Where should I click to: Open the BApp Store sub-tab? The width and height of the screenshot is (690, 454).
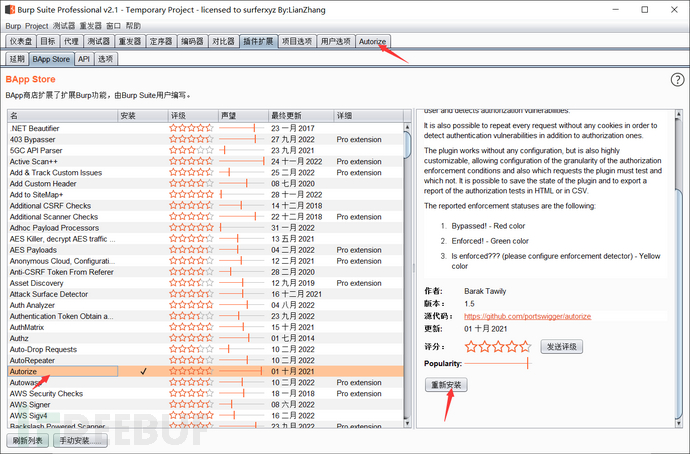click(51, 59)
